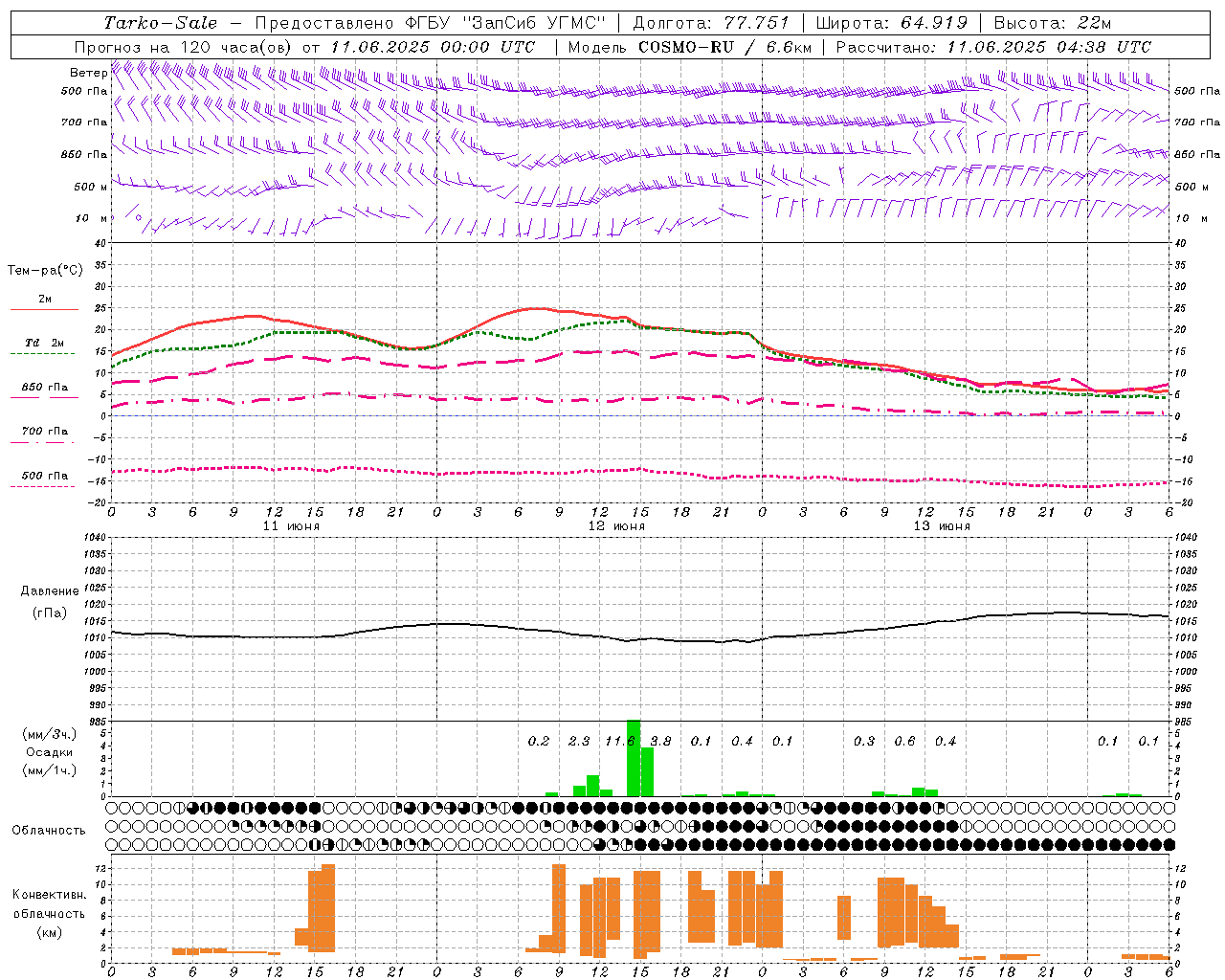Click the red line sample under "2м" legend
The height and width of the screenshot is (980, 1225).
click(45, 310)
